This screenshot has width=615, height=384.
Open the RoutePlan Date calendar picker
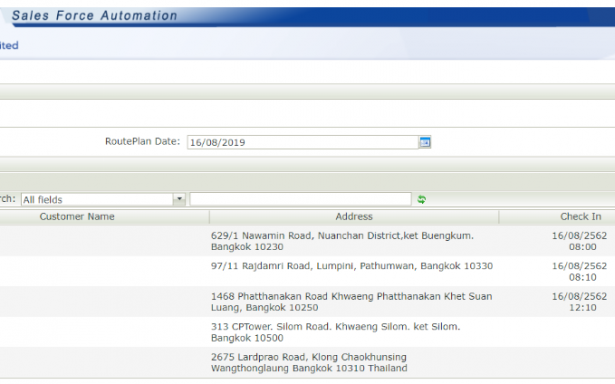(425, 142)
